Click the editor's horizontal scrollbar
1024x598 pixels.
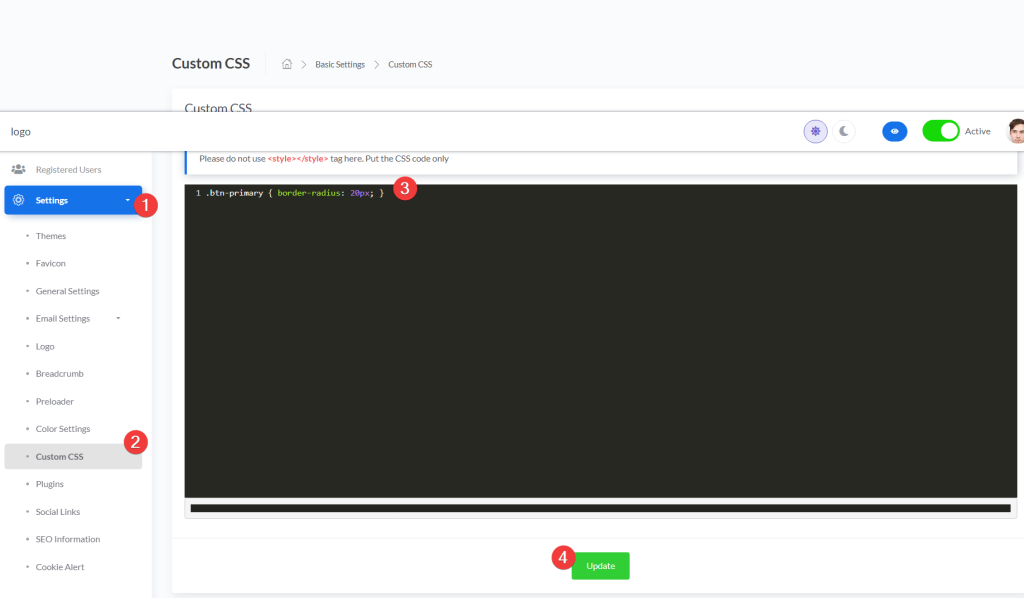pos(600,508)
